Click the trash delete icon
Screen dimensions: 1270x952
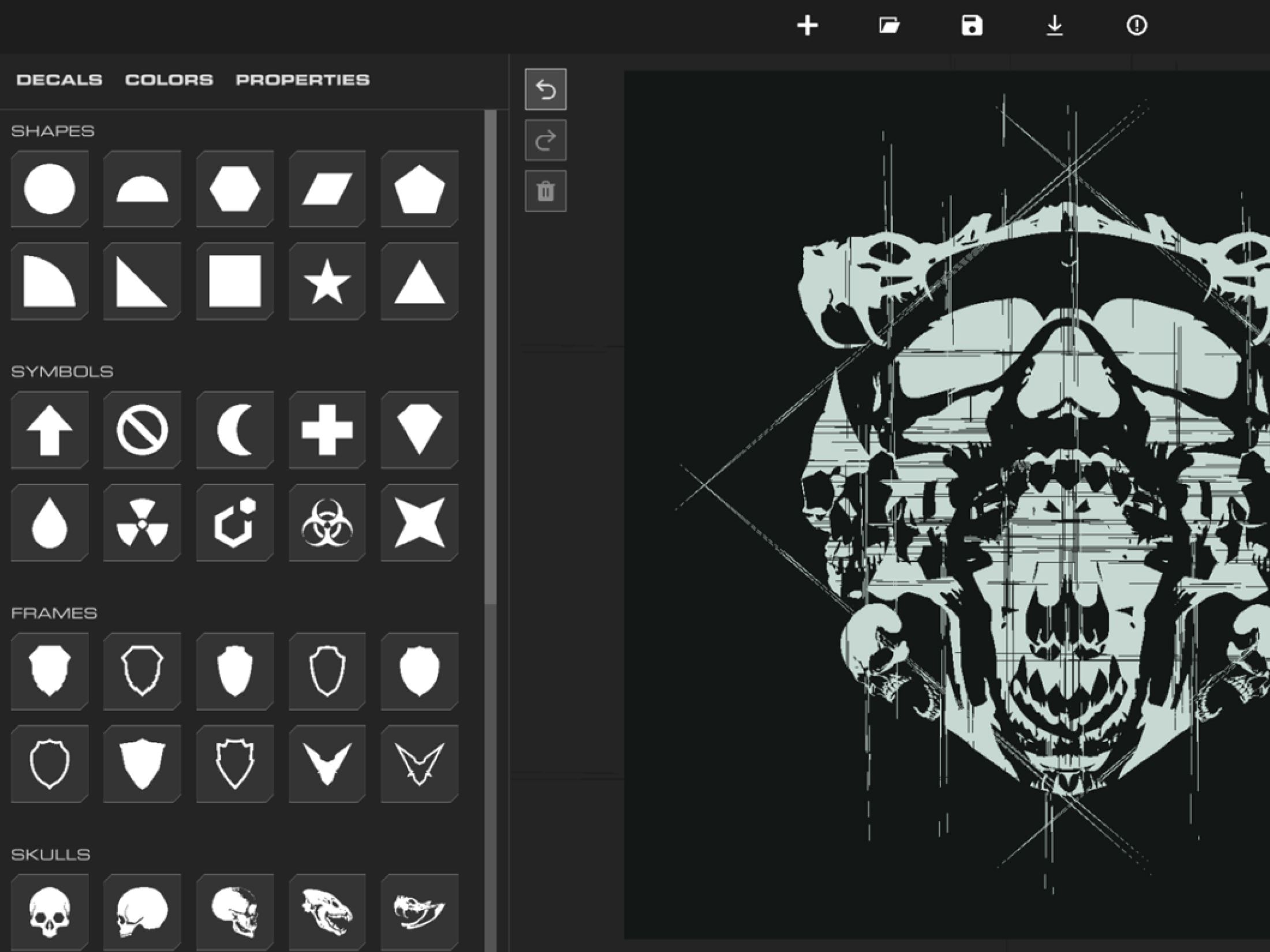click(x=546, y=191)
